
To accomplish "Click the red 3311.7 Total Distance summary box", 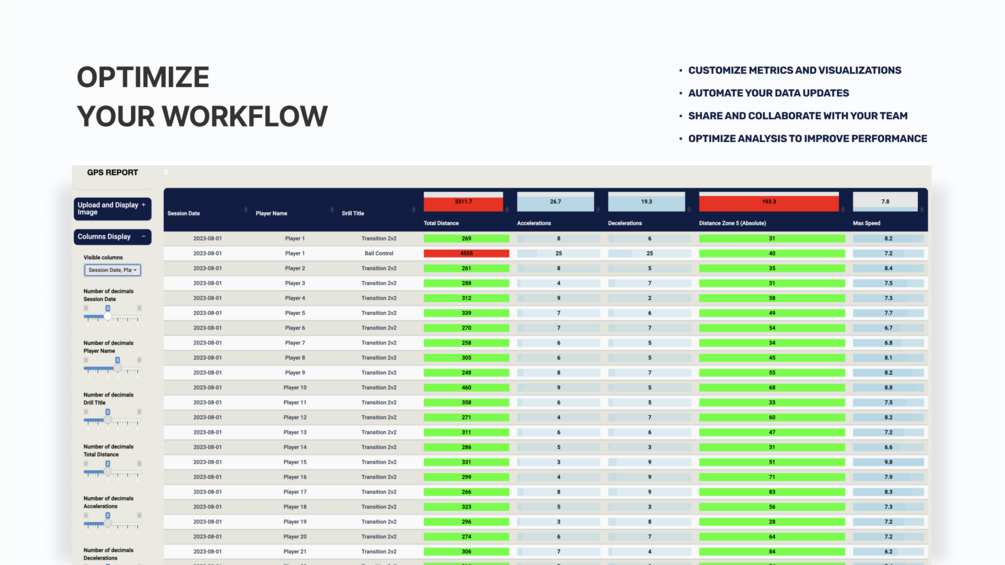I will (463, 202).
